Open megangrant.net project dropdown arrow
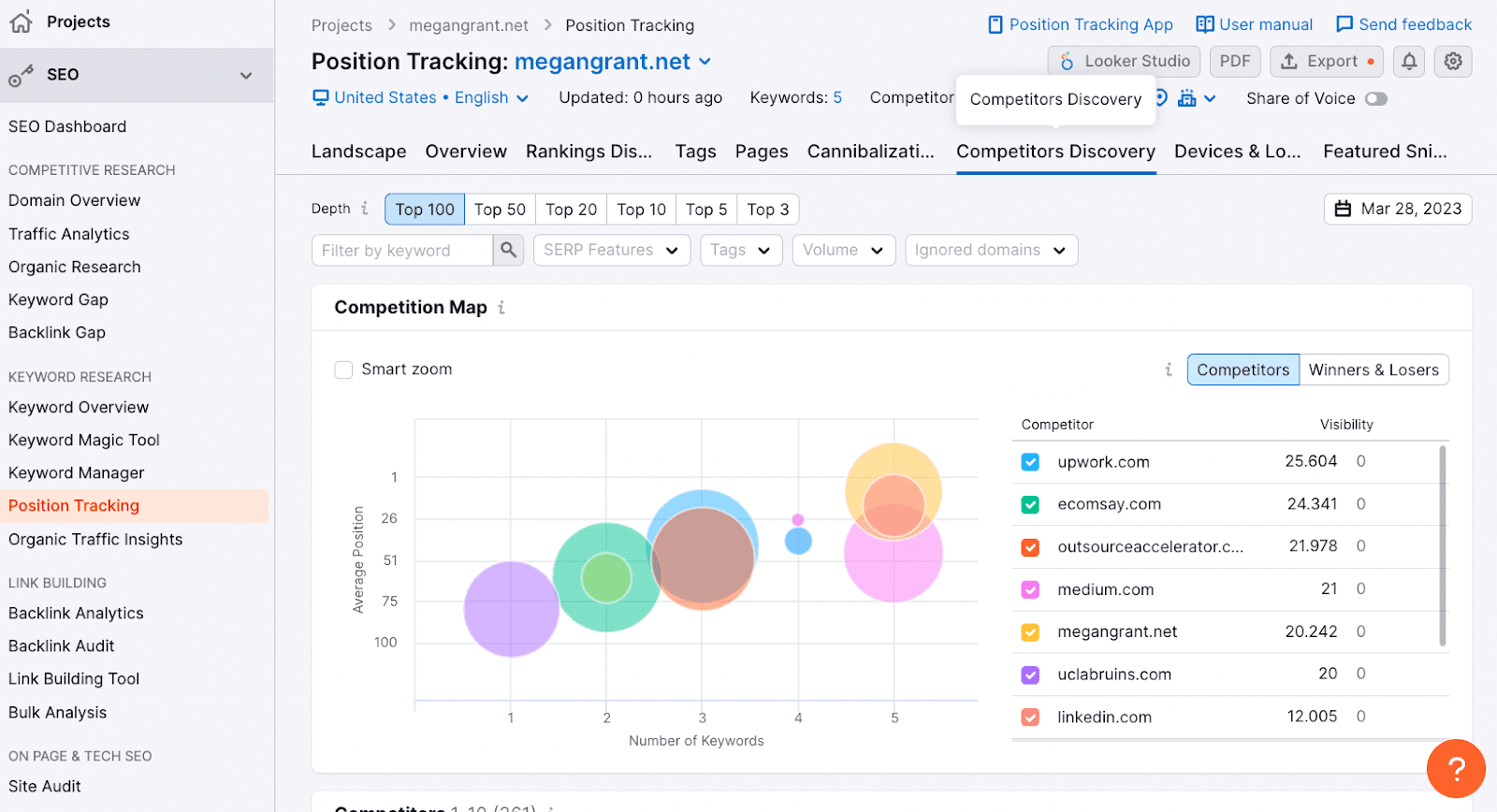Screen dimensions: 1497x812 tap(705, 62)
